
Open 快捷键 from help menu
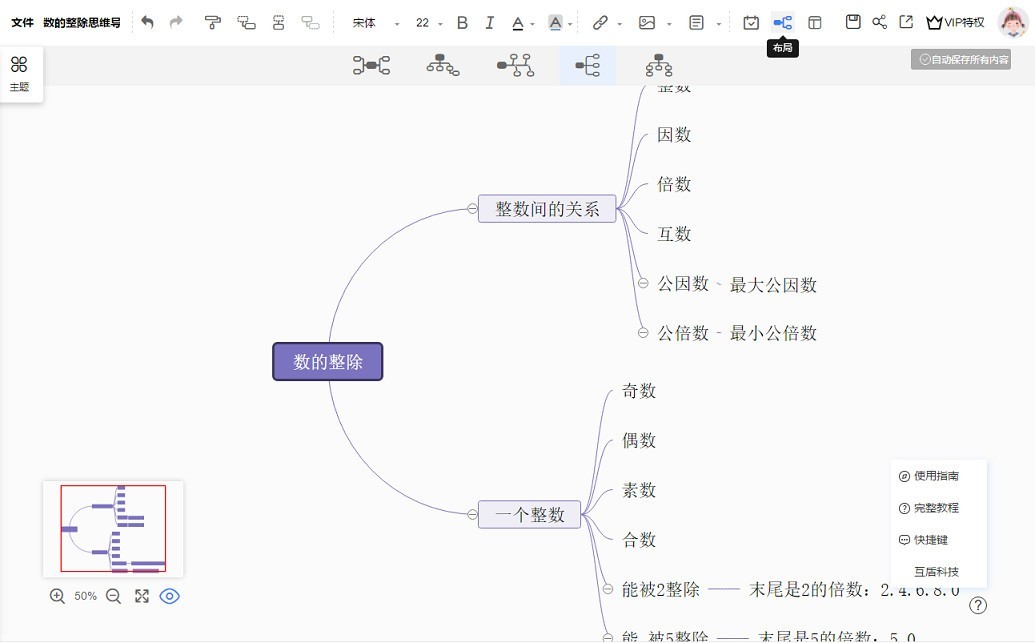click(x=929, y=540)
